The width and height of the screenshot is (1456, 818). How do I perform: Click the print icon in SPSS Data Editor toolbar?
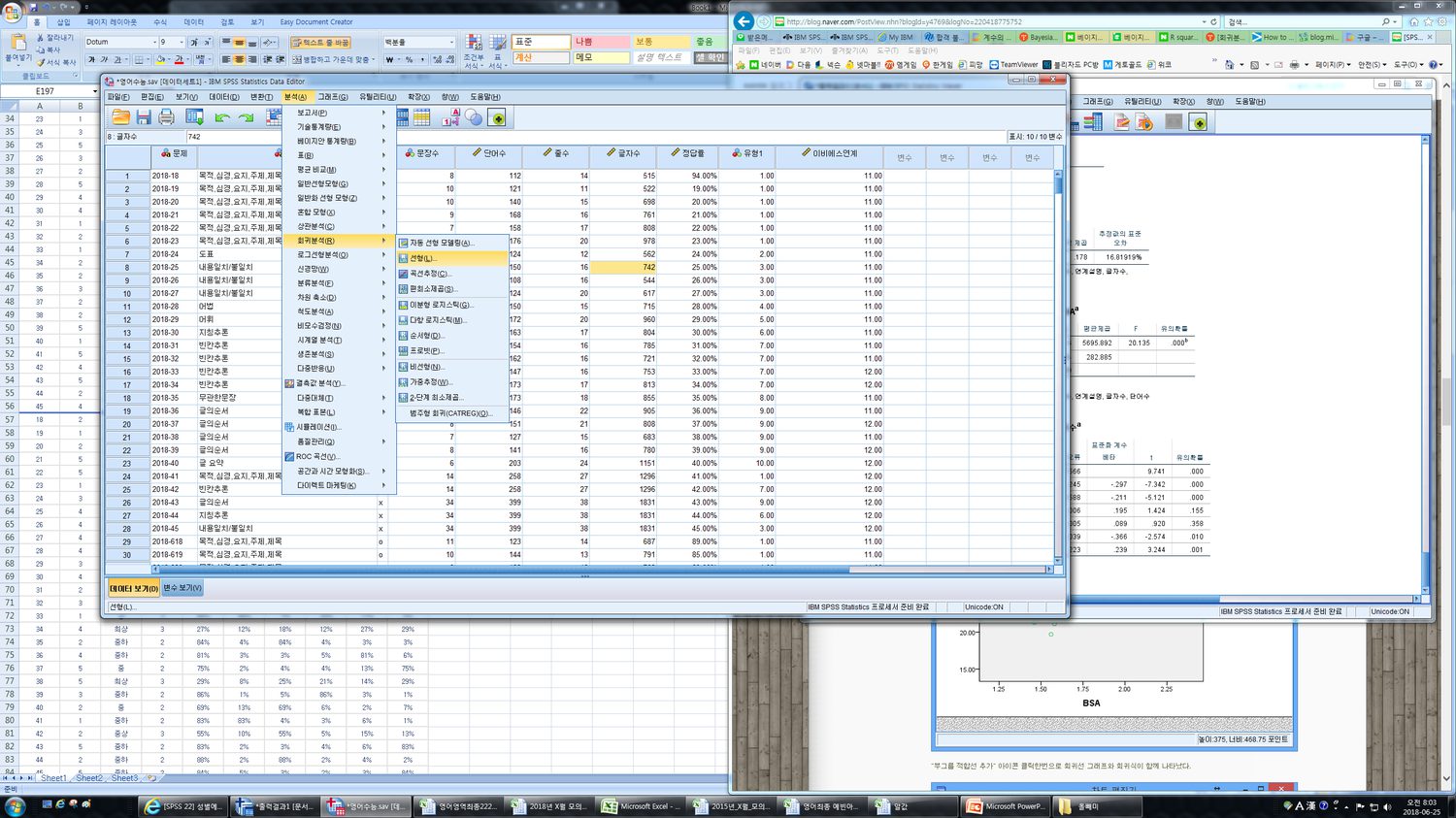pyautogui.click(x=166, y=117)
